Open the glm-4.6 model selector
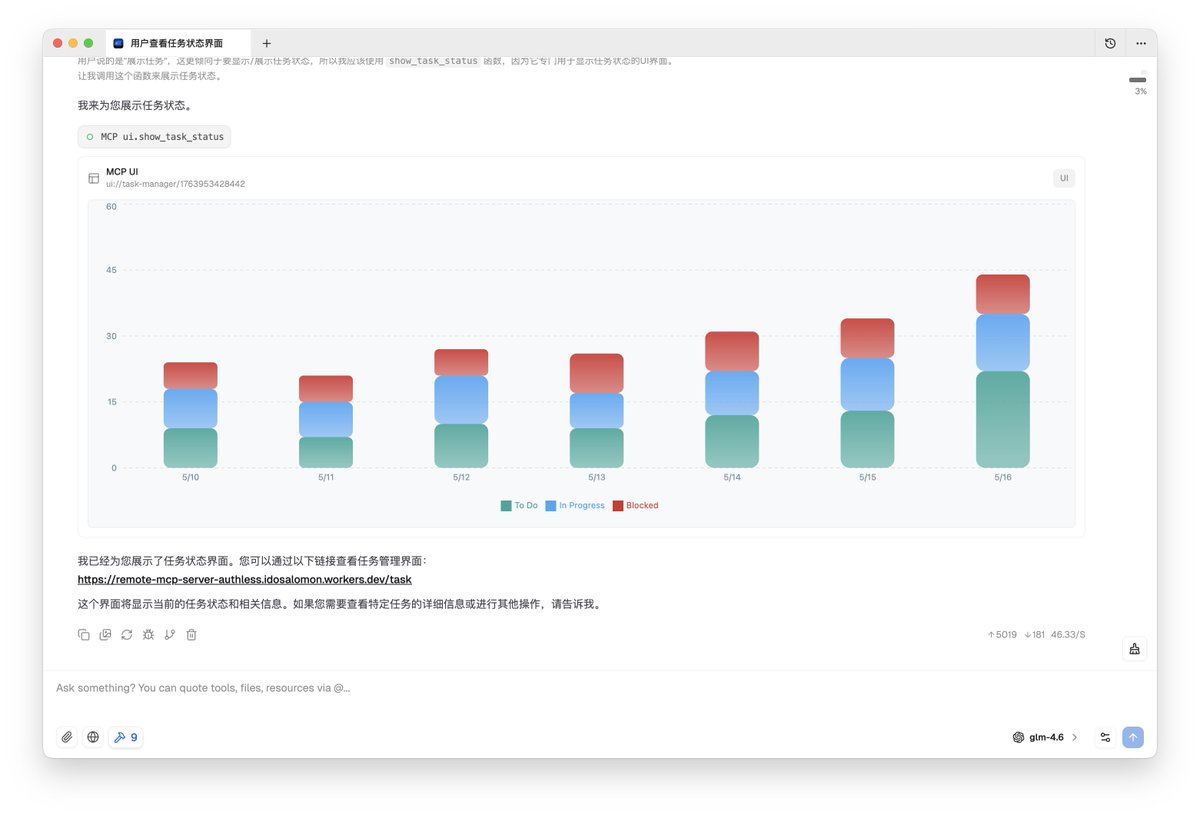Image resolution: width=1200 pixels, height=815 pixels. (1045, 737)
